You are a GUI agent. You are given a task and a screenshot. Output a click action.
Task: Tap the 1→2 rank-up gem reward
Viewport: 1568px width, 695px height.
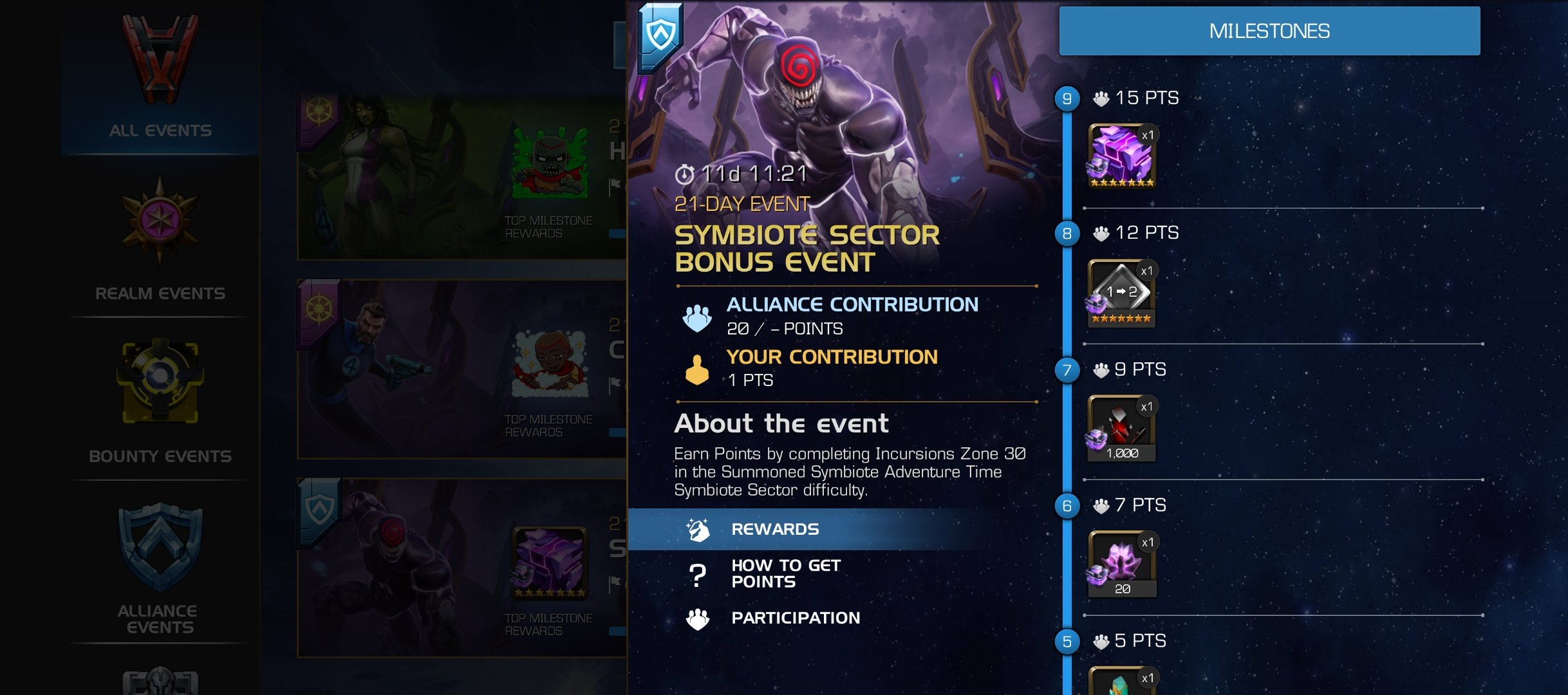(1122, 293)
